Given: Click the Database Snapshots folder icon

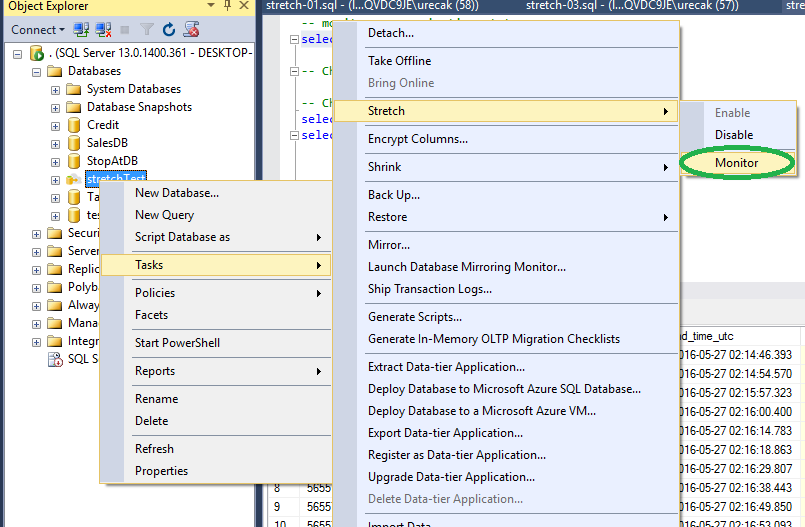Looking at the screenshot, I should pyautogui.click(x=73, y=107).
